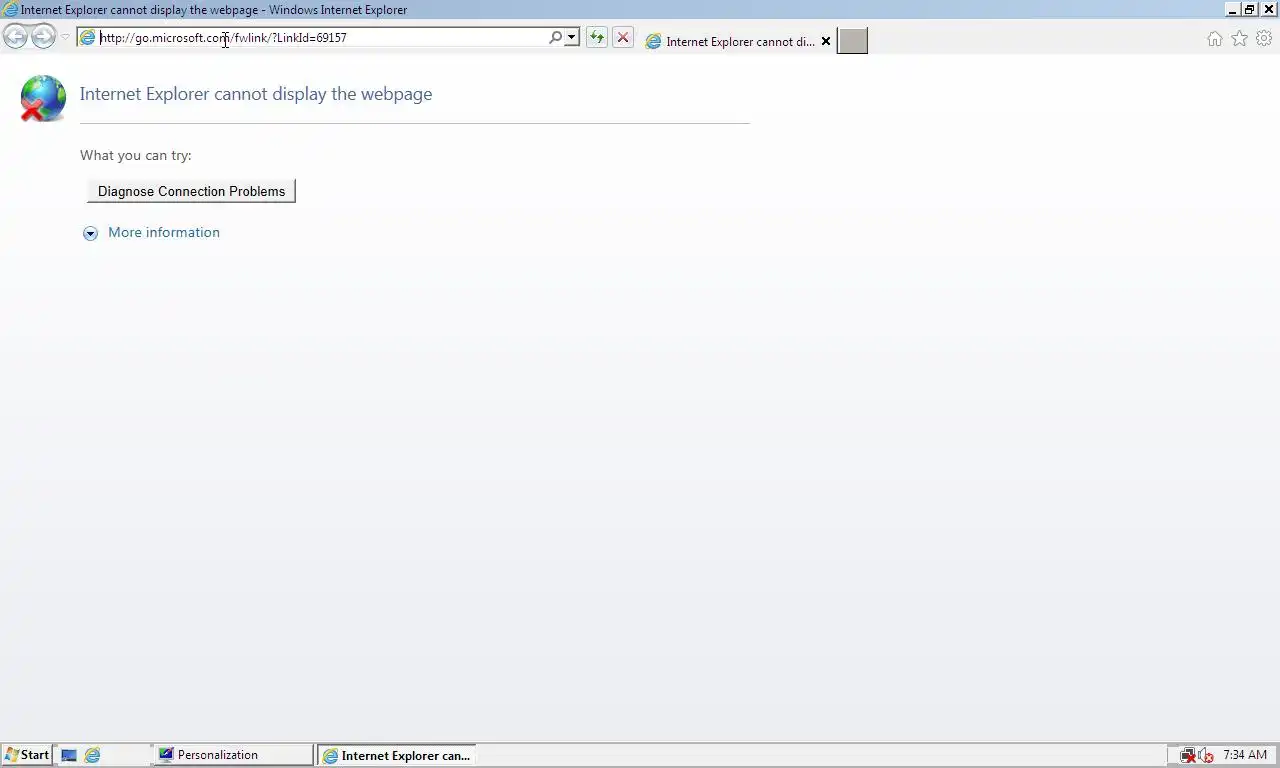Click Internet Explorer taskbar button
The height and width of the screenshot is (768, 1280).
[x=397, y=755]
